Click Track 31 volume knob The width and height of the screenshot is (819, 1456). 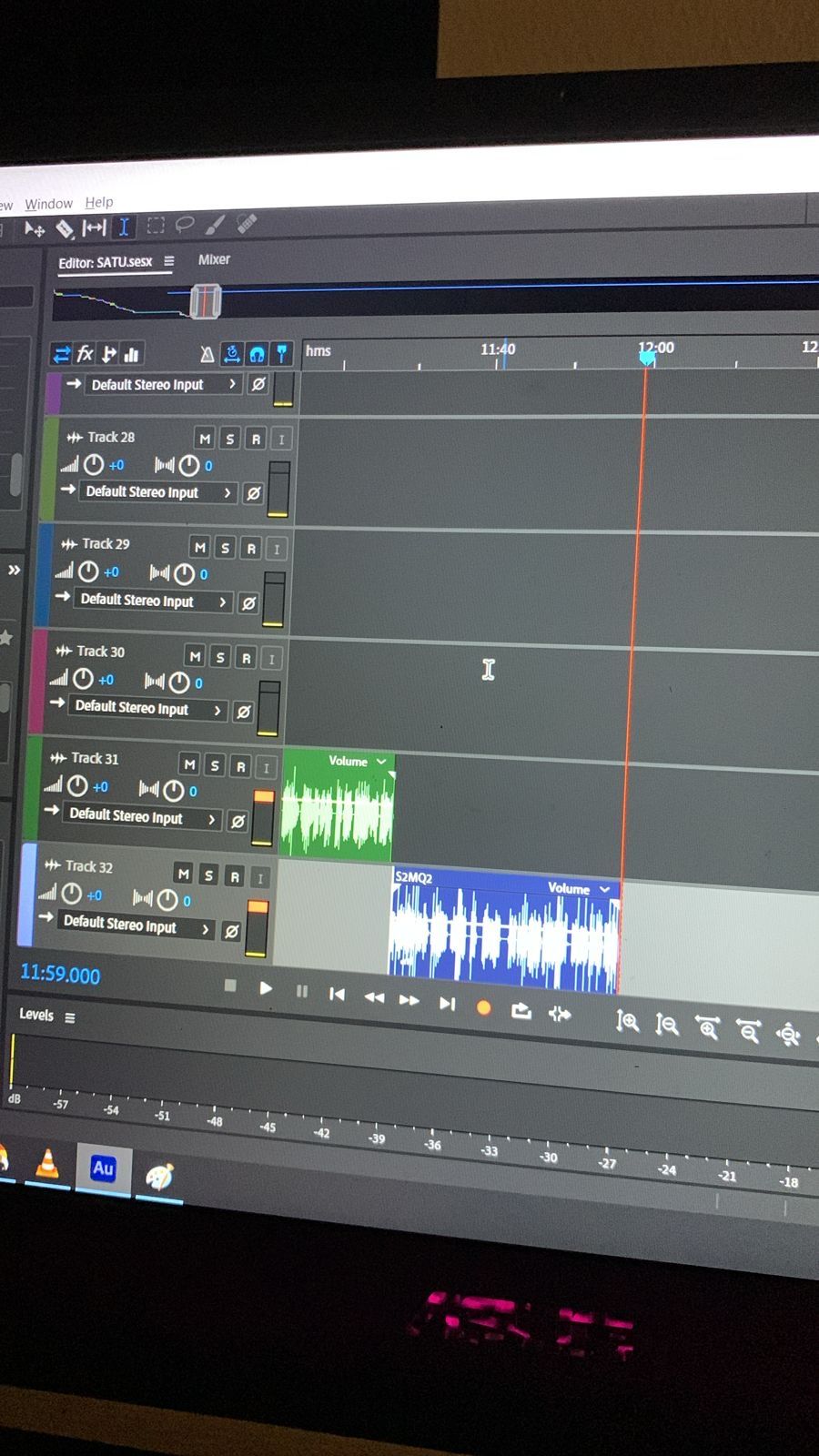(x=78, y=786)
